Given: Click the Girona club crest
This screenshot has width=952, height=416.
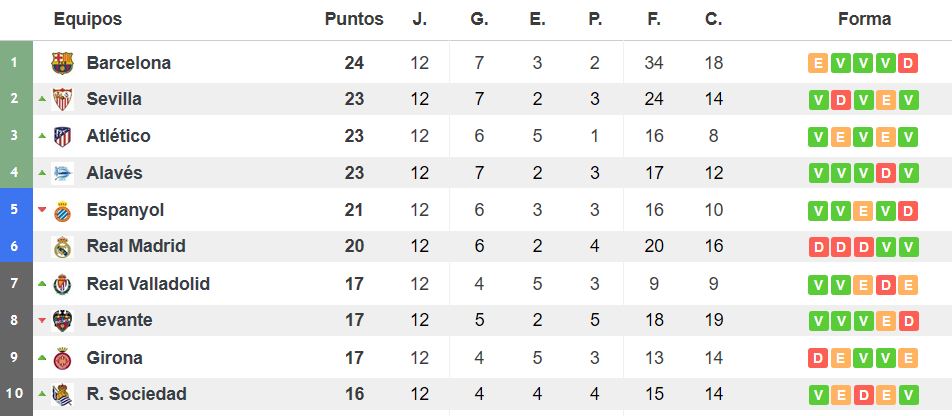Looking at the screenshot, I should (x=63, y=358).
